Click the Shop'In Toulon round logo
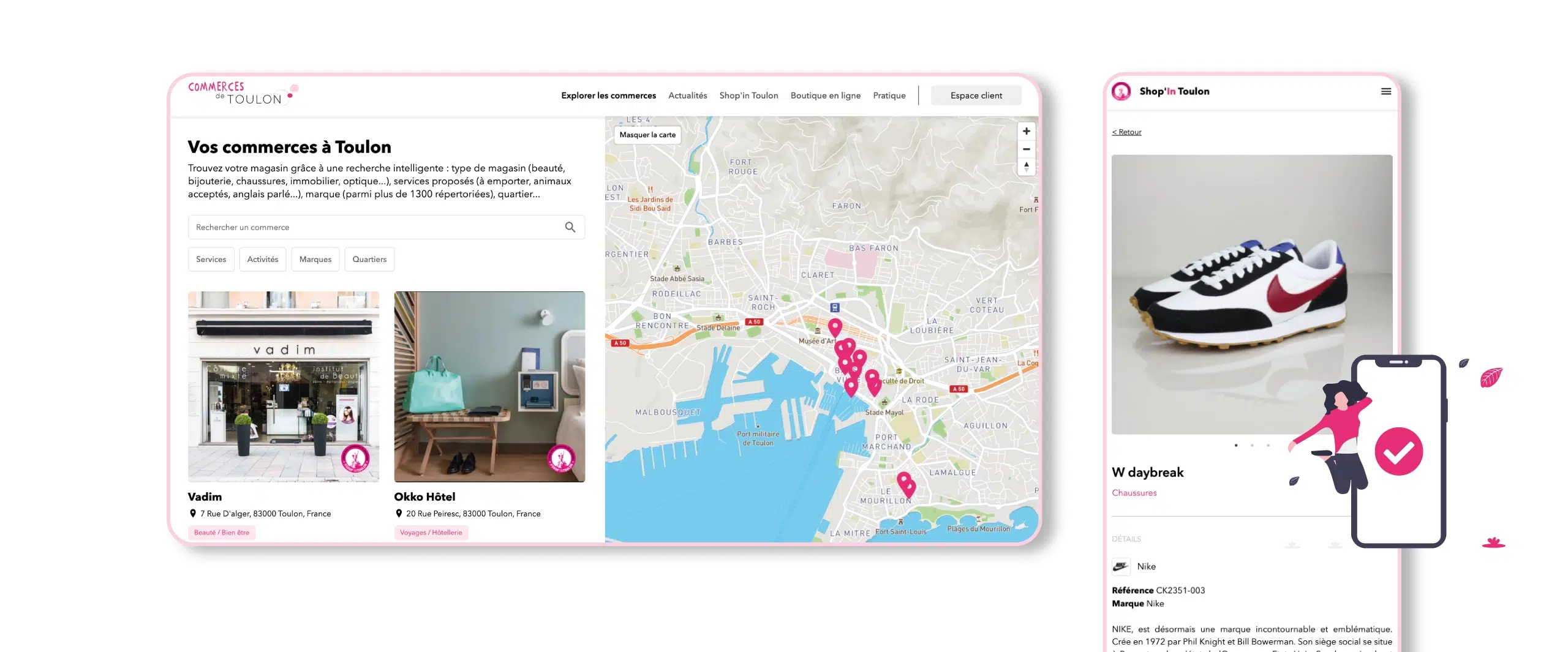 tap(1121, 91)
